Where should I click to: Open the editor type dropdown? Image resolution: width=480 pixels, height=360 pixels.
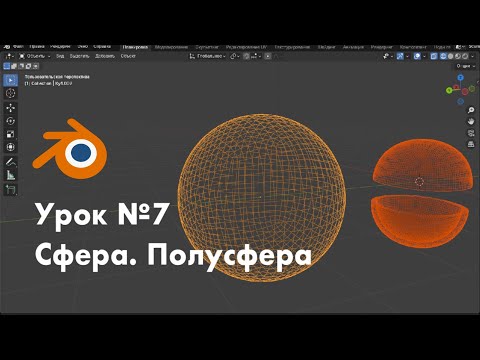9,56
